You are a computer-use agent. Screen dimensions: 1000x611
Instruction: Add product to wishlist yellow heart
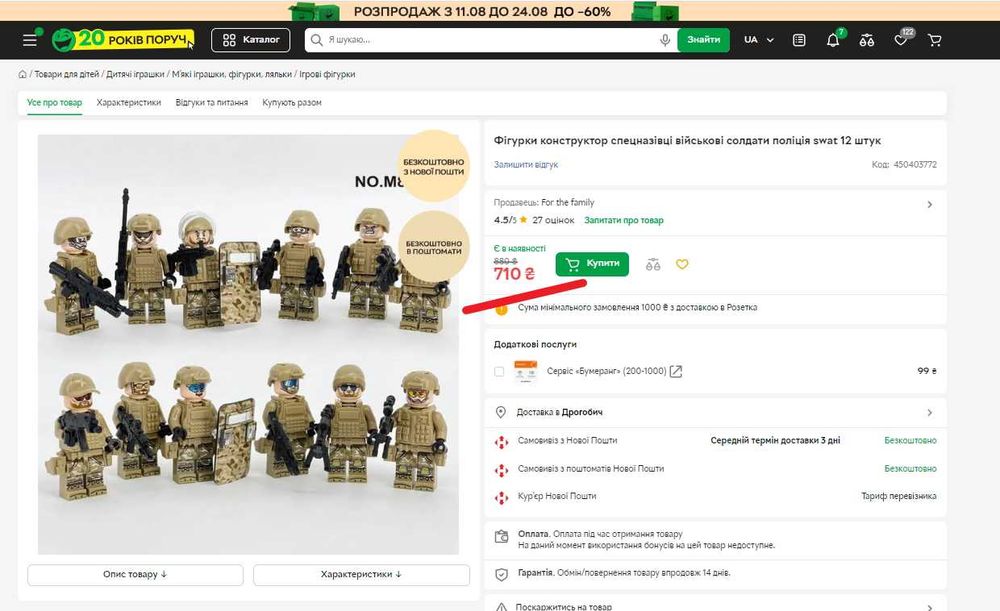682,264
